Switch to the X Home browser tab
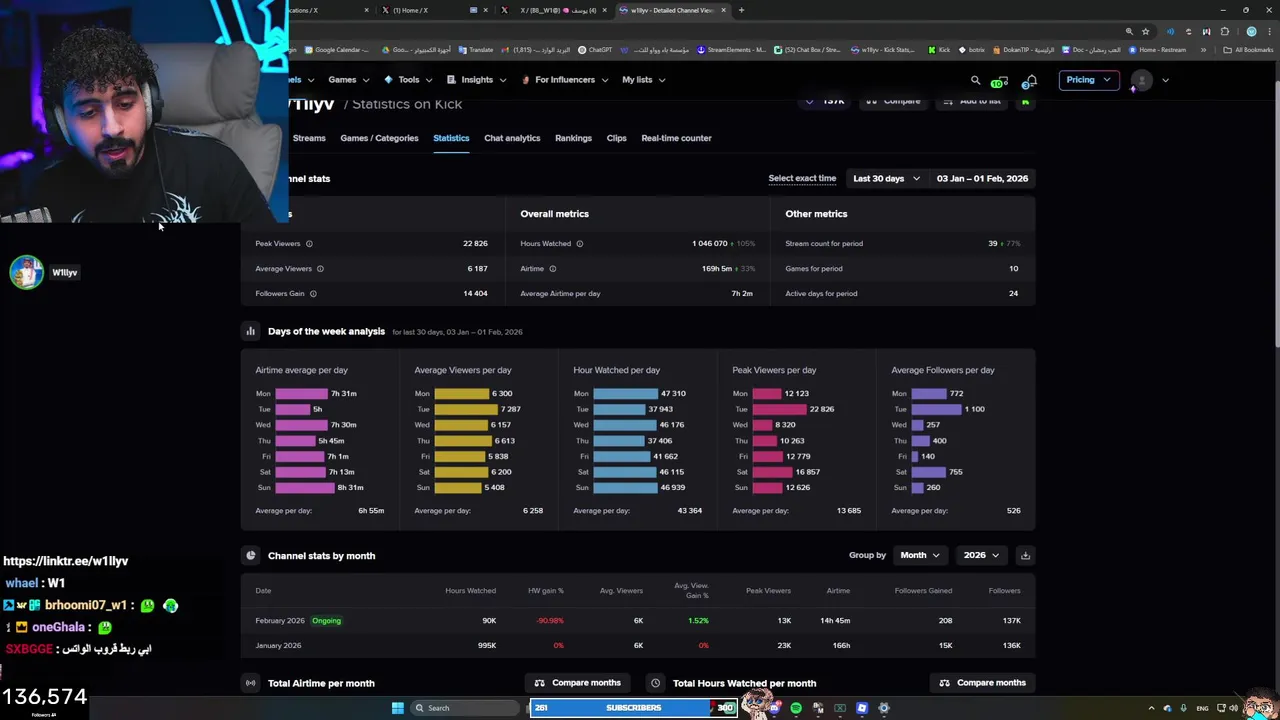1280x720 pixels. [x=429, y=10]
